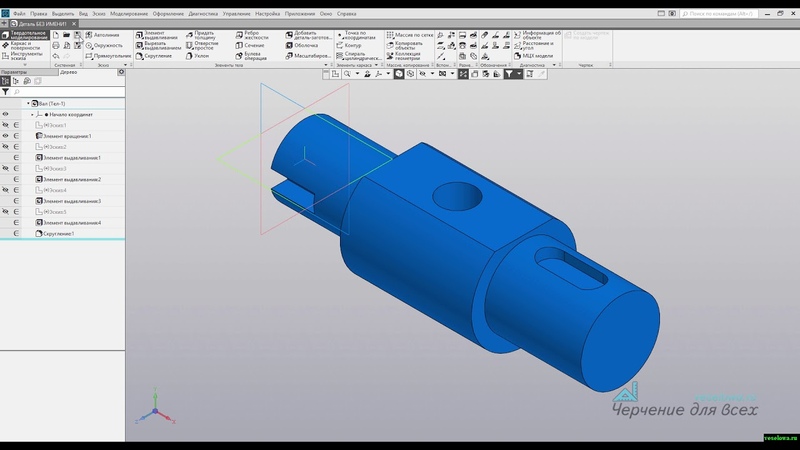
Task: Choose the Контур command
Action: (x=349, y=45)
